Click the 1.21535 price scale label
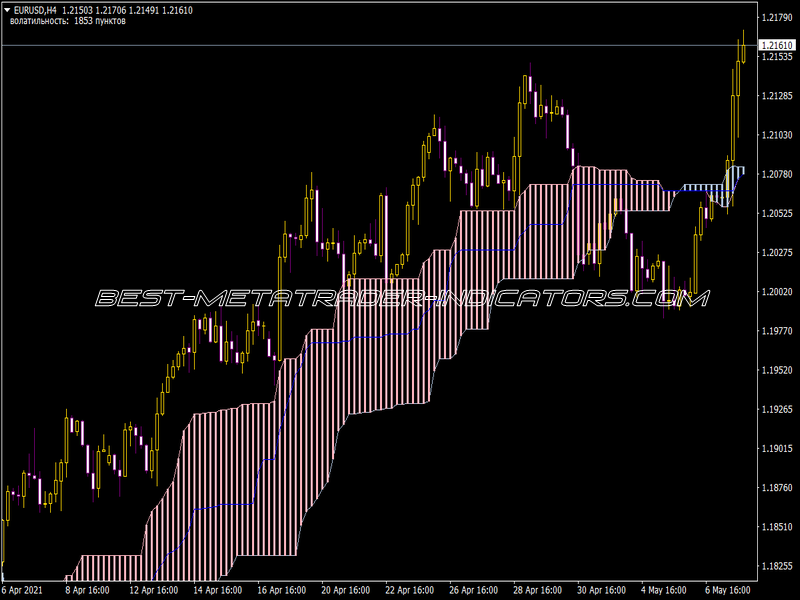 point(777,57)
